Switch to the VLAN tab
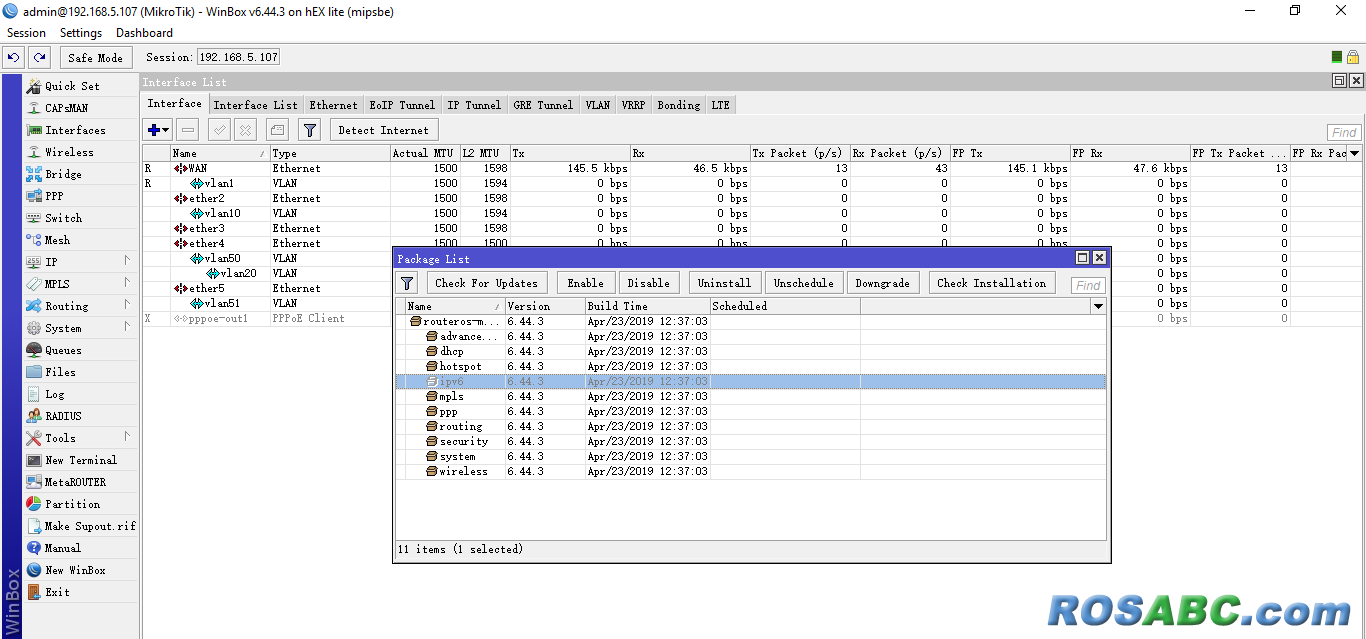 pos(598,105)
